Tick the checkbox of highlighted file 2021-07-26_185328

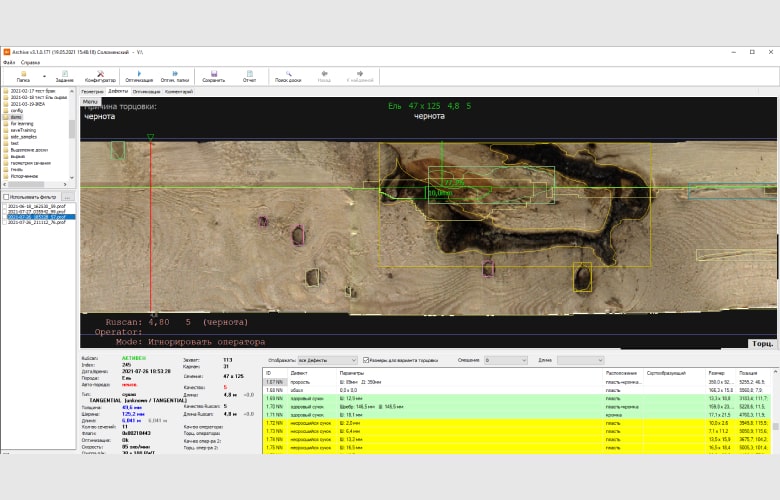[5, 217]
